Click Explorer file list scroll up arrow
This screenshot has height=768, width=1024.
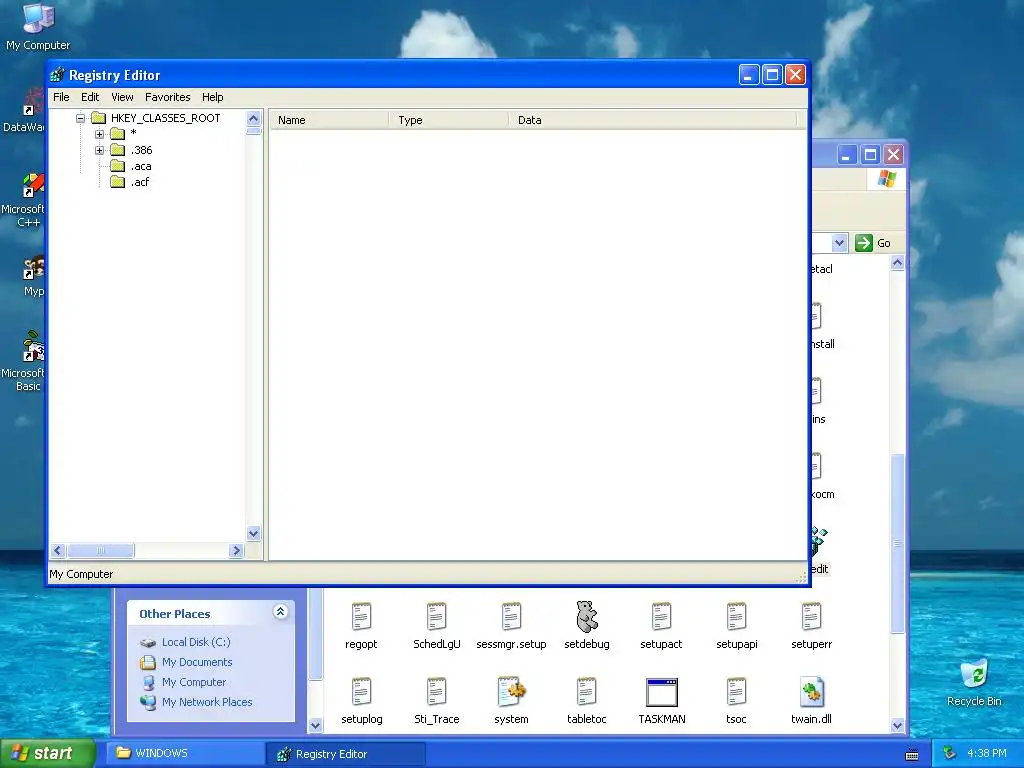click(x=897, y=263)
